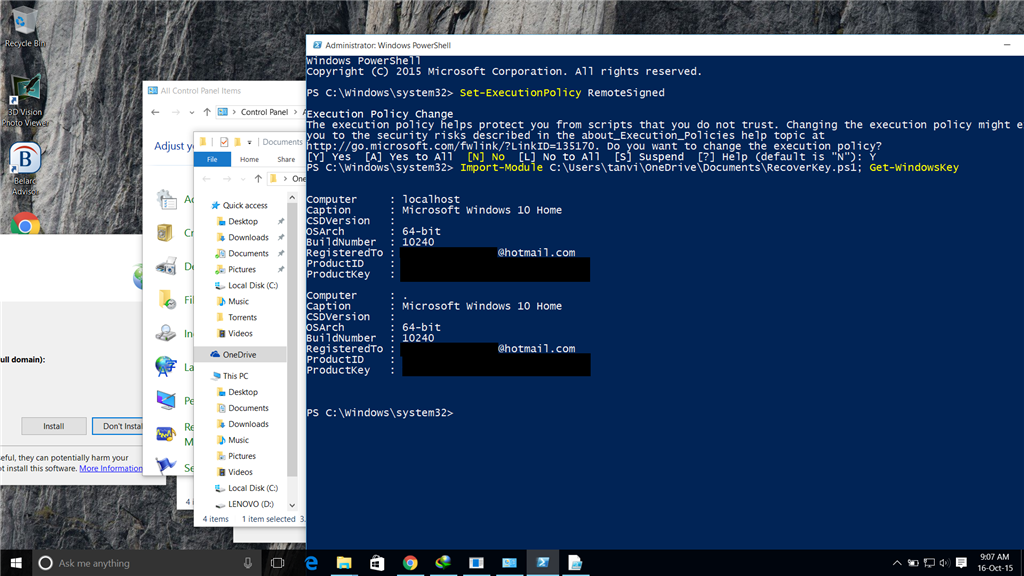This screenshot has height=576, width=1024.
Task: Open Music under This PC
Action: pos(238,440)
